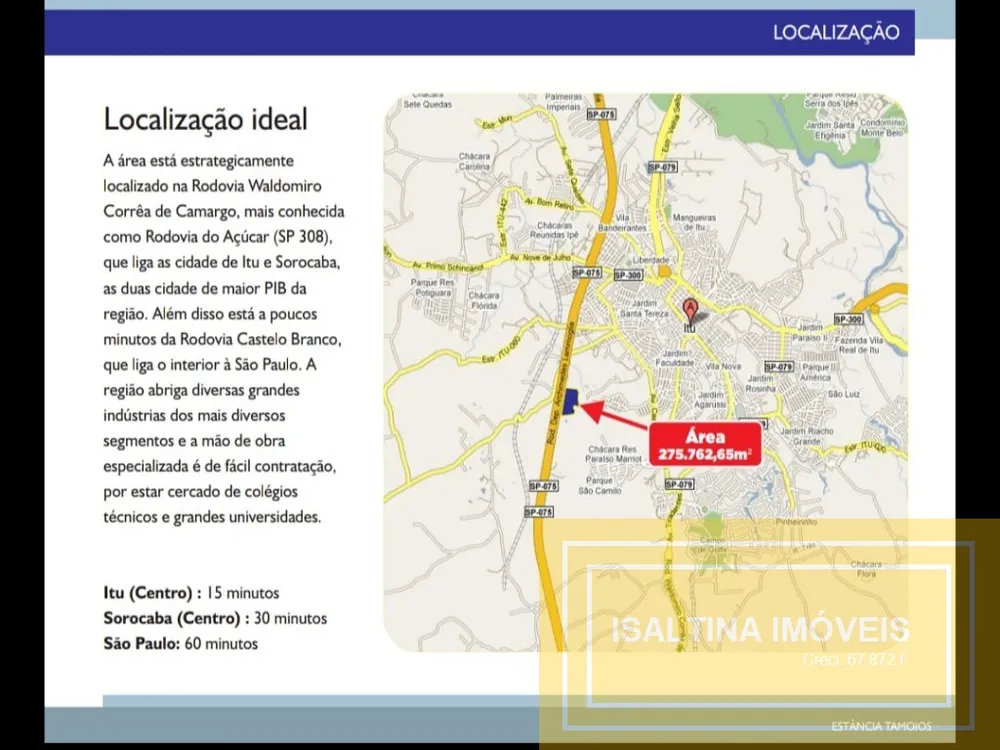The image size is (1000, 750).
Task: Click the 'Sete Quedas' map label
Action: tap(427, 104)
